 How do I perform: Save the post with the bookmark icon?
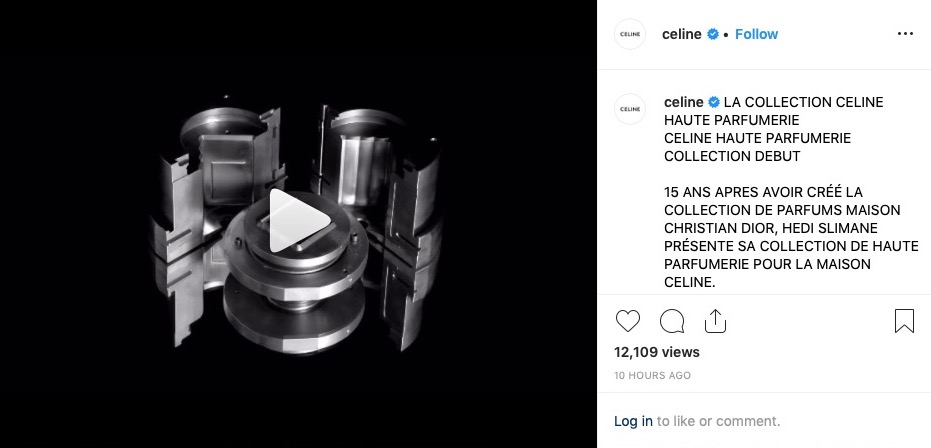904,321
